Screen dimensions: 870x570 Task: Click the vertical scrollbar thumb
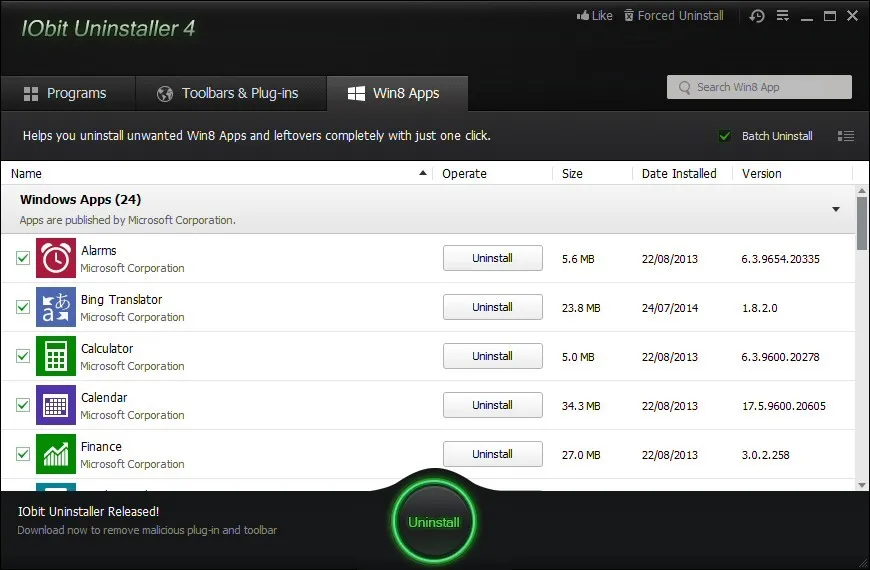(x=862, y=222)
